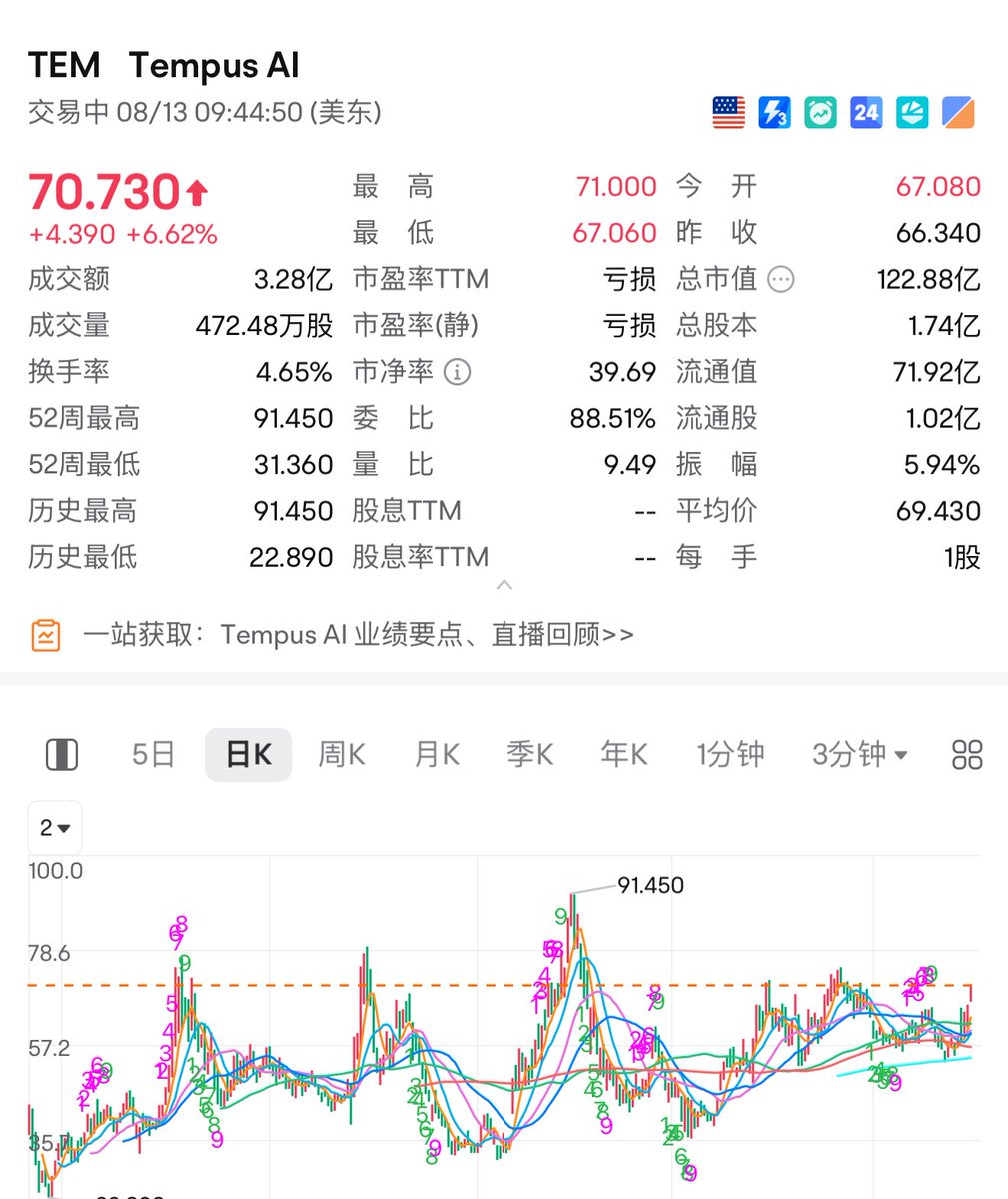Switch to the 1分钟 chart tab
This screenshot has width=1008, height=1199.
click(x=730, y=754)
